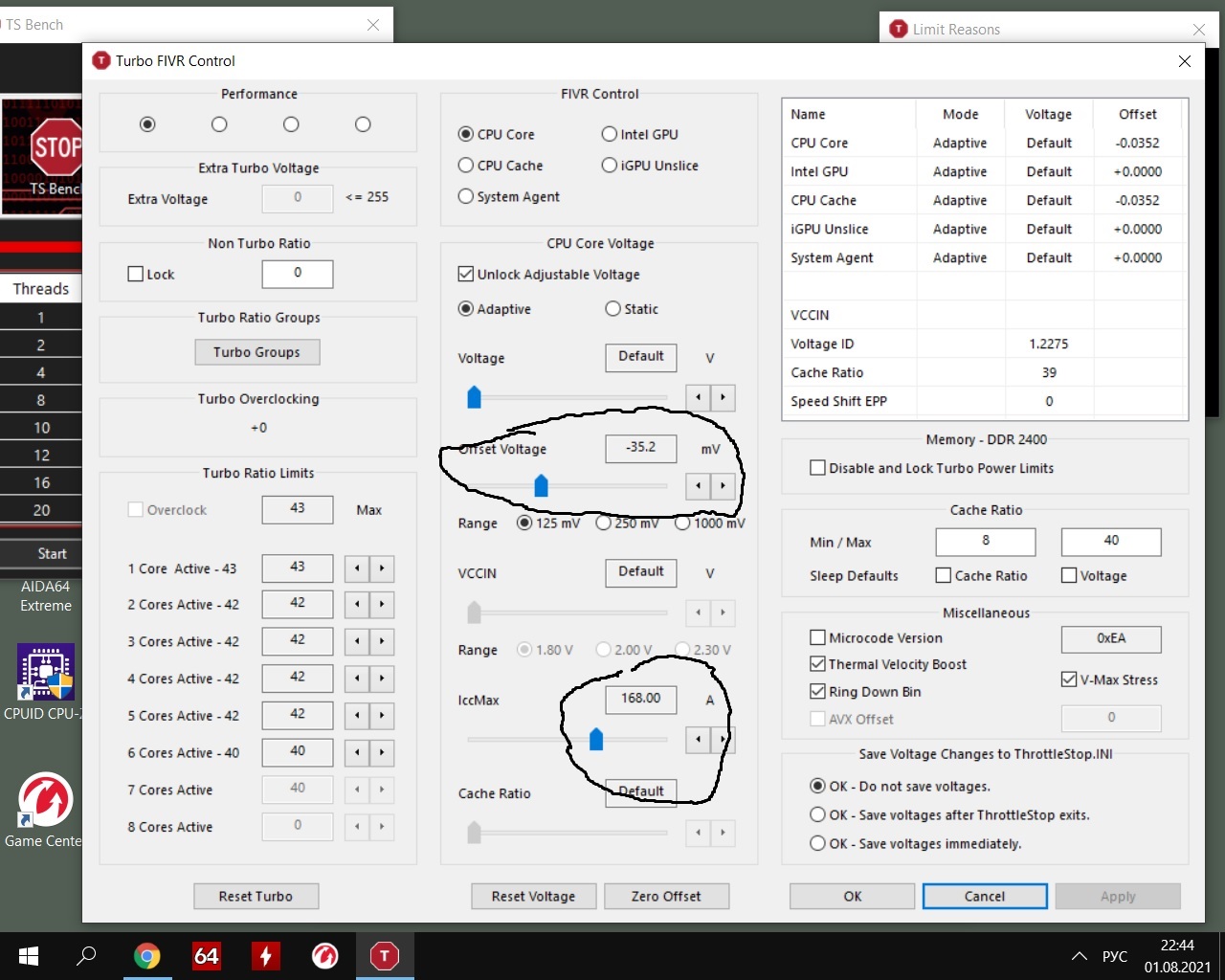Image resolution: width=1225 pixels, height=980 pixels.
Task: Choose save voltages after ThrottleStop exits
Action: 949,815
